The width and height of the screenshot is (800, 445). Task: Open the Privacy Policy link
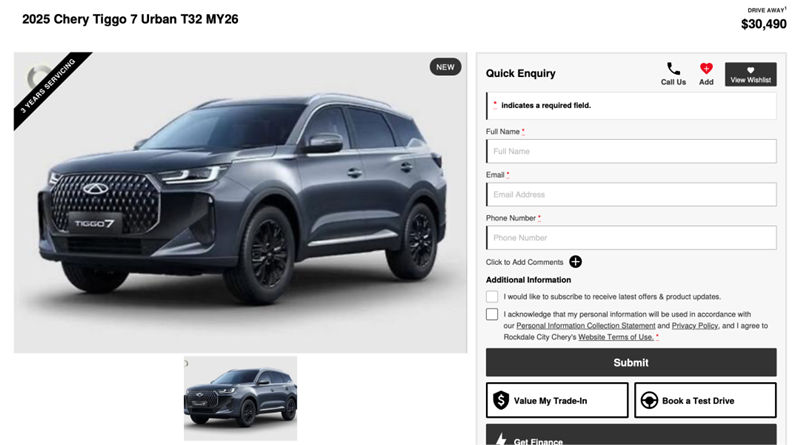(695, 326)
